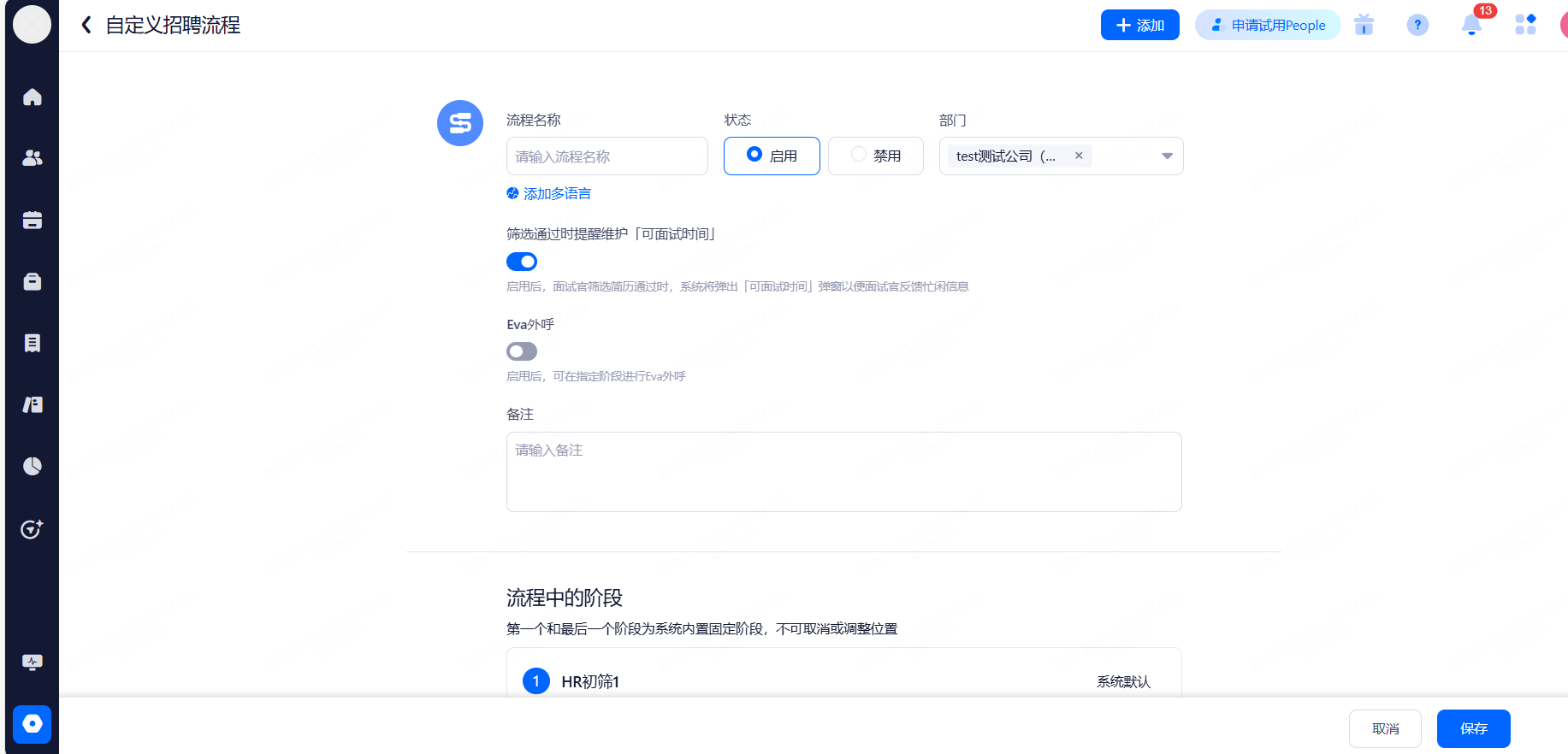Open the pie chart reports icon
This screenshot has width=1568, height=754.
coord(33,466)
